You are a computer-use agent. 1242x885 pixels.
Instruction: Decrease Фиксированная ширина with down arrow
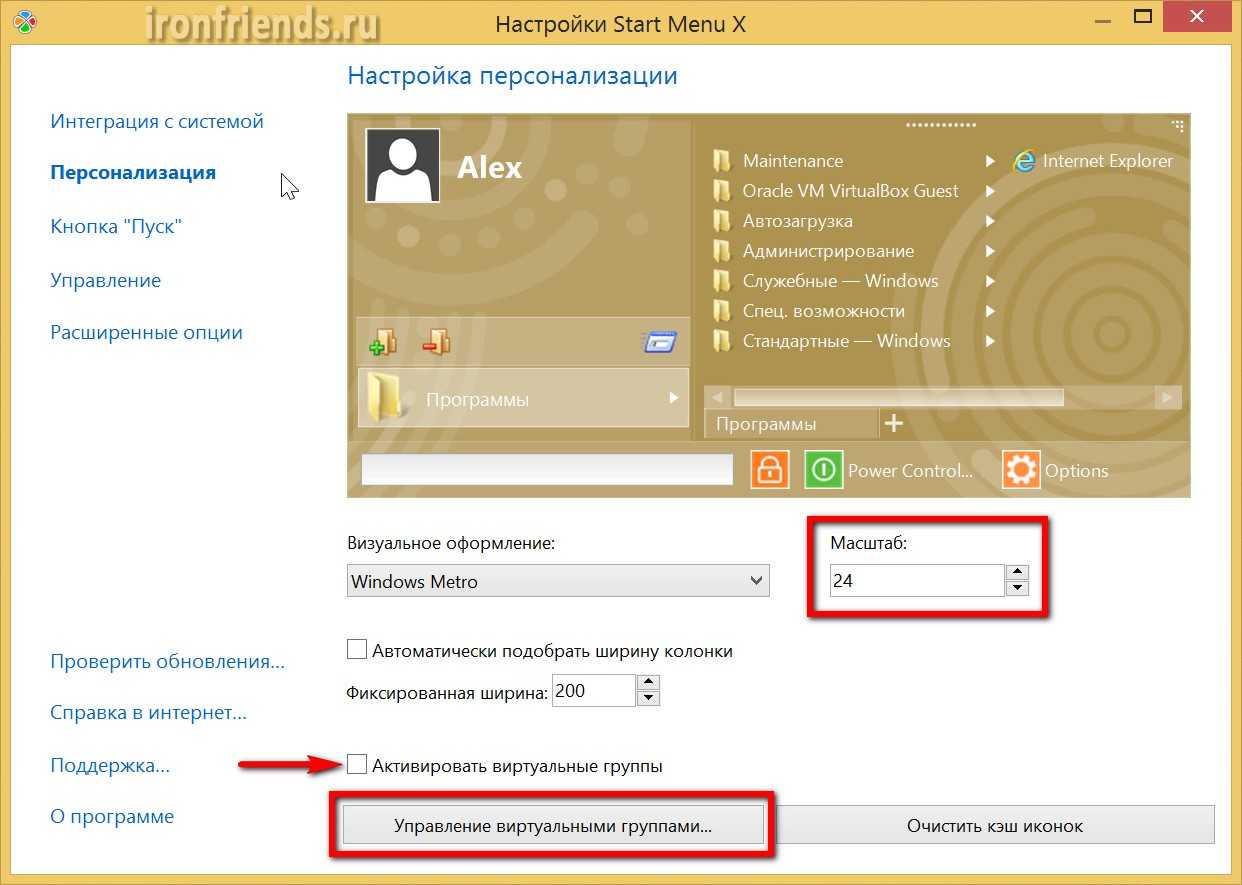[649, 699]
